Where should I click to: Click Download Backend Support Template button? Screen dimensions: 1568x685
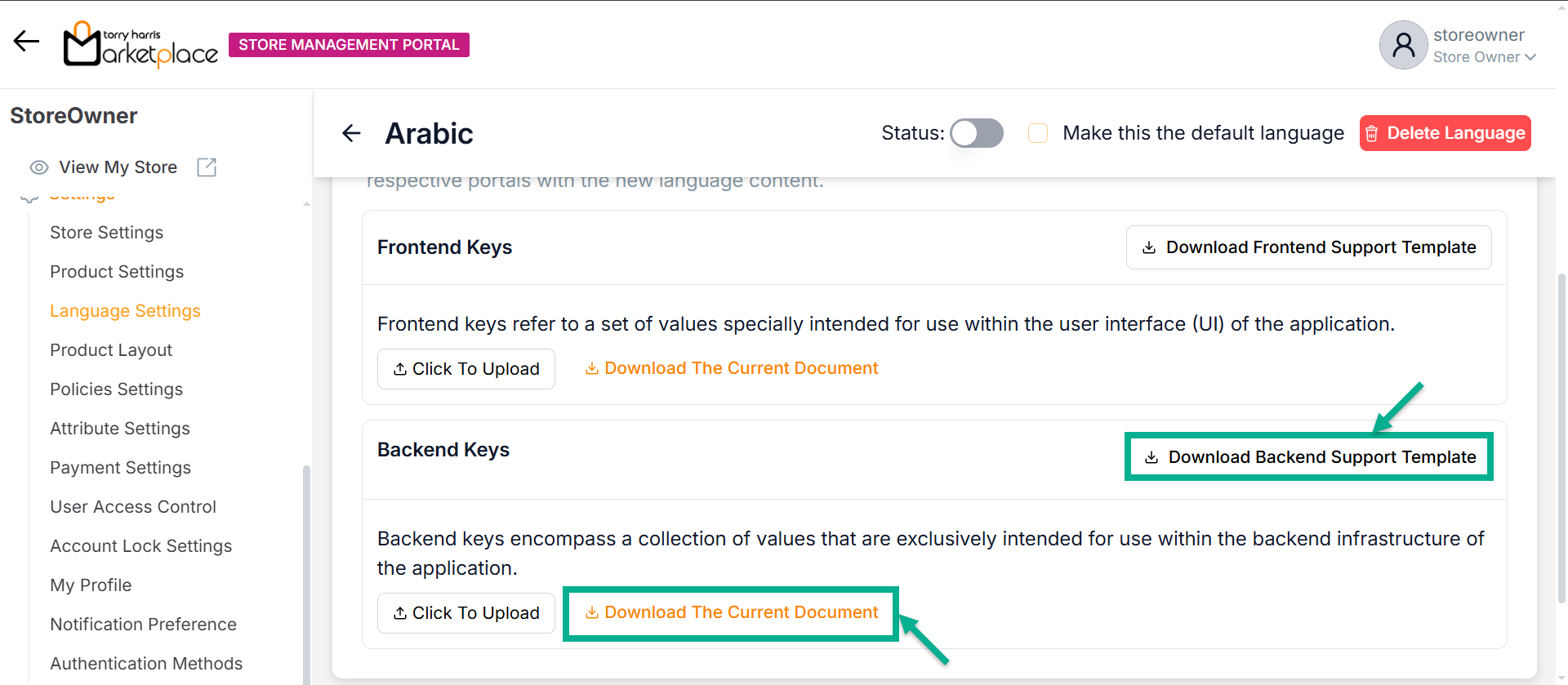tap(1309, 457)
